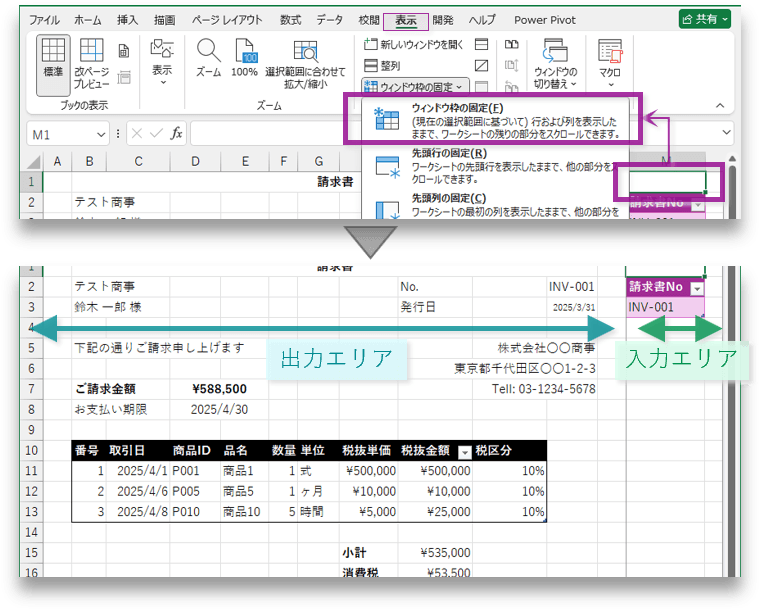Open the マクロ dropdown
This screenshot has width=761, height=610.
click(610, 63)
